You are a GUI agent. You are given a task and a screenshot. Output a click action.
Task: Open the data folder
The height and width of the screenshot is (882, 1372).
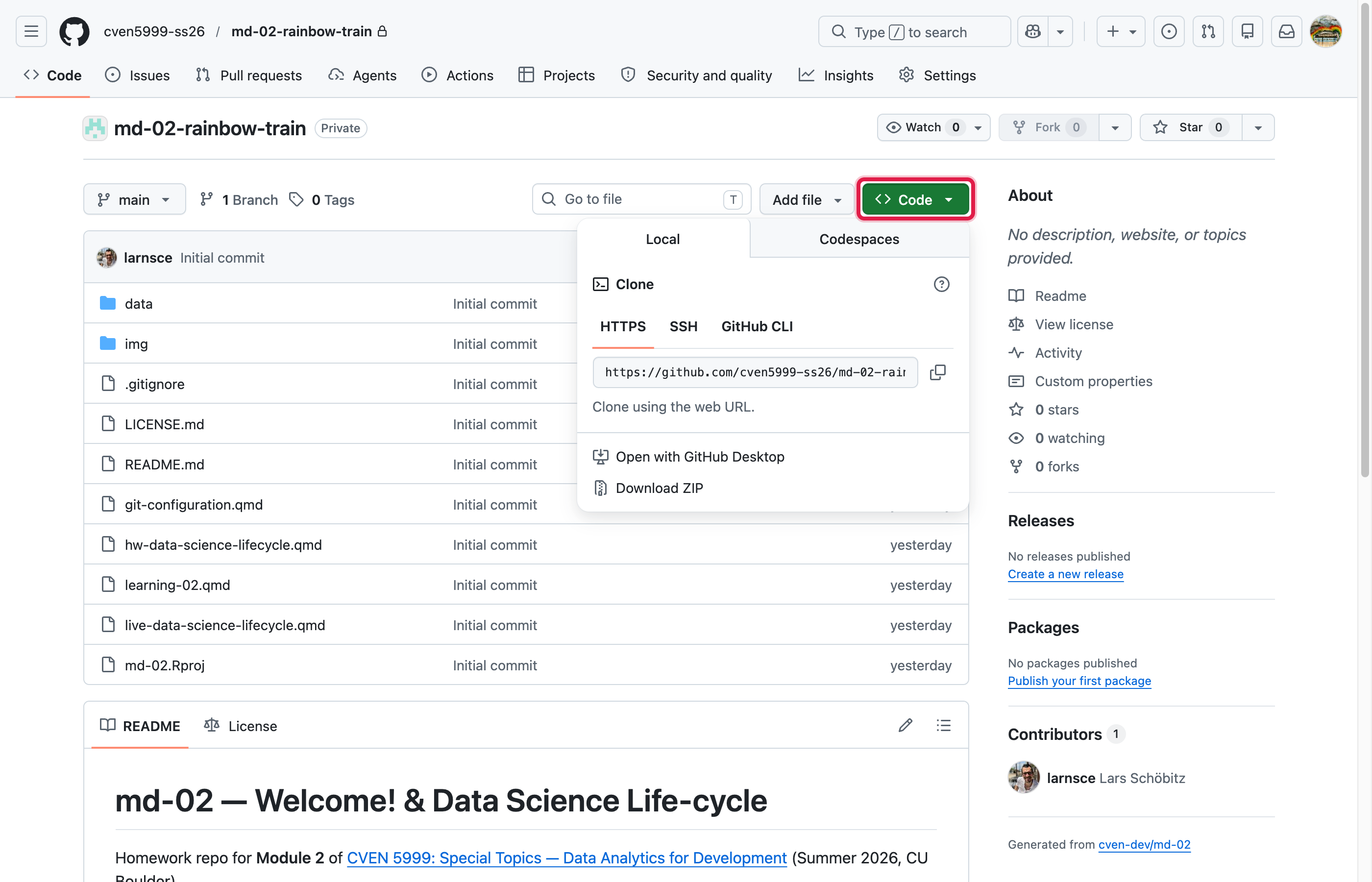tap(139, 303)
